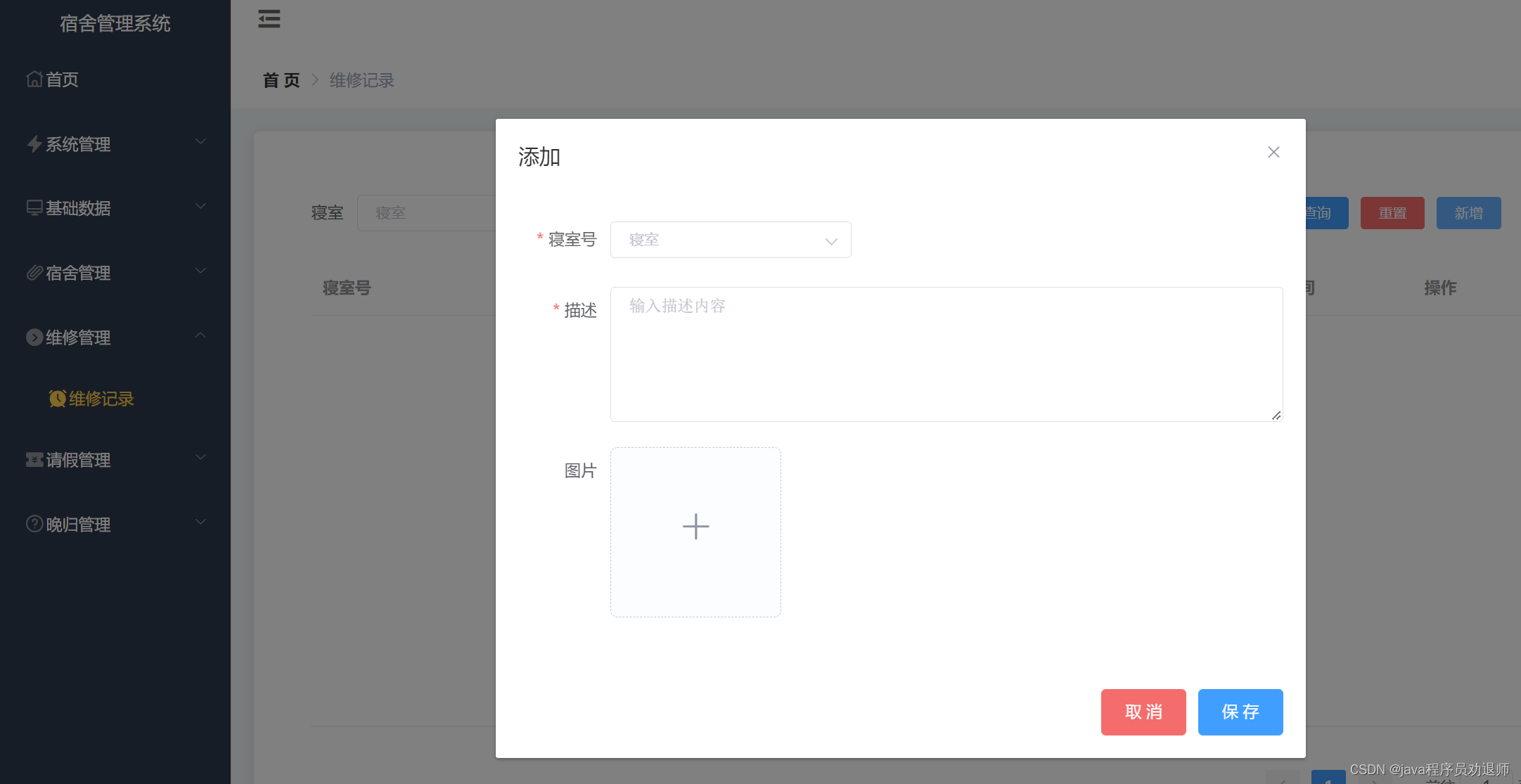Expand the 请假管理 menu chevron
This screenshot has width=1521, height=784.
pos(200,457)
